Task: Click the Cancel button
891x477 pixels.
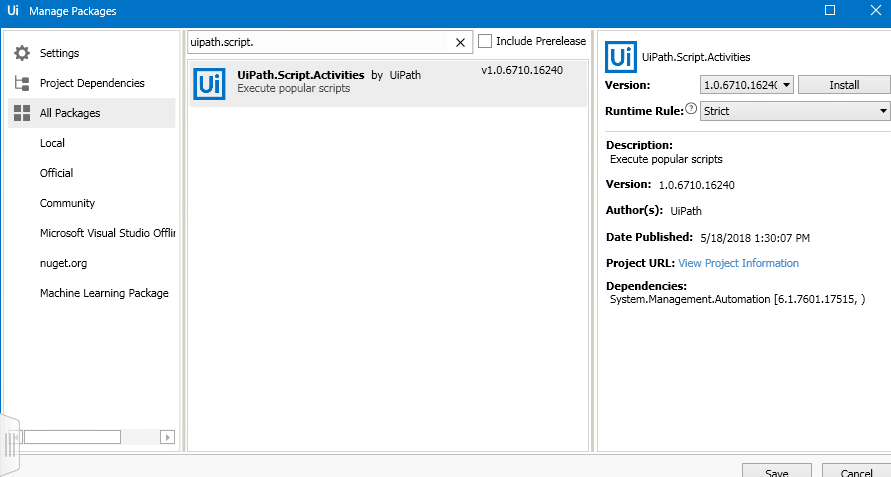Action: click(856, 471)
